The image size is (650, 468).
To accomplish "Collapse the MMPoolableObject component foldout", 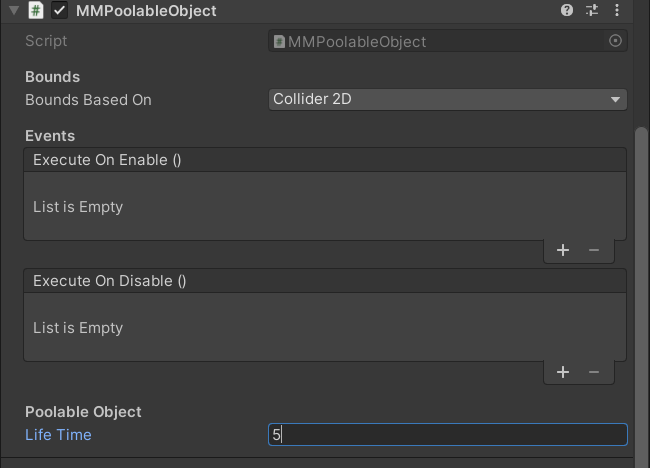I will point(14,10).
